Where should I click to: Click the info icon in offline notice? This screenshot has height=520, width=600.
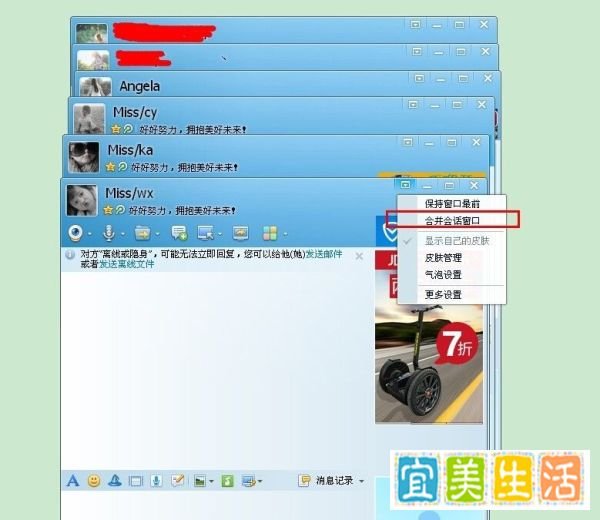(x=70, y=254)
